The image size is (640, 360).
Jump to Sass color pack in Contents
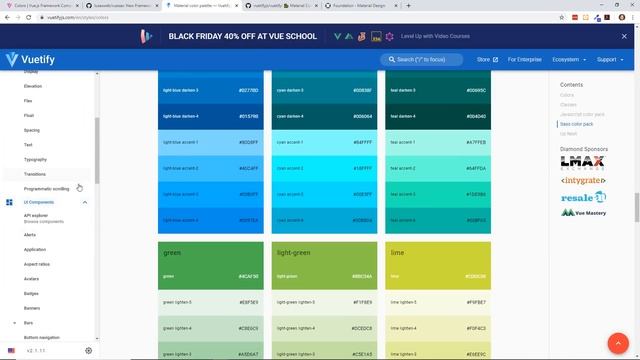tap(576, 124)
